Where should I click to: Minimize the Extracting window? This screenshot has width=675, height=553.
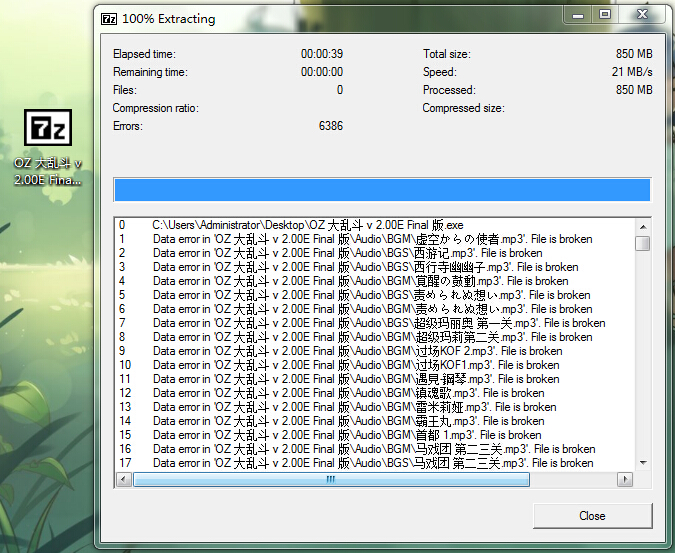(x=578, y=15)
